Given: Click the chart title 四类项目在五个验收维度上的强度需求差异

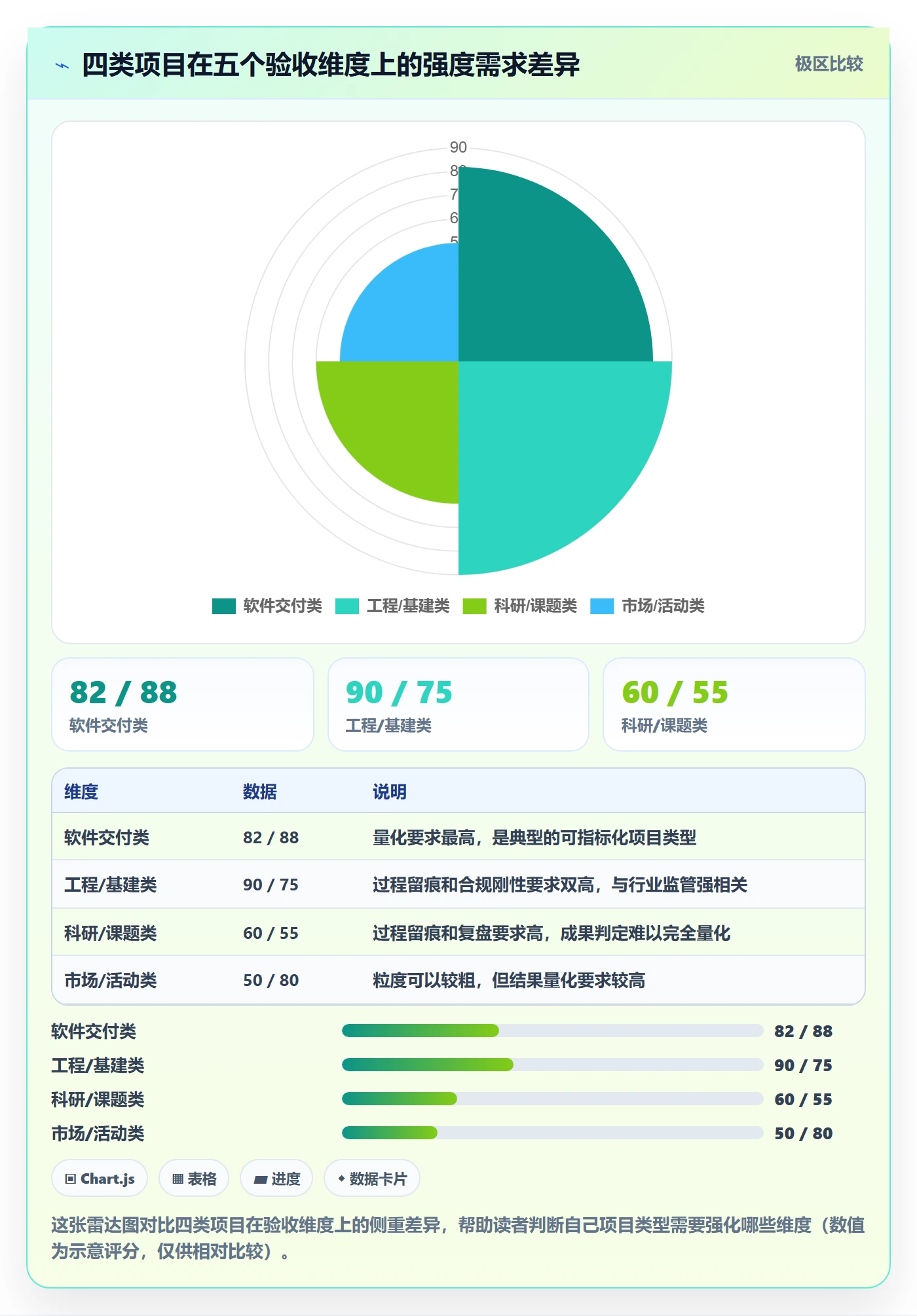Looking at the screenshot, I should pos(331,65).
